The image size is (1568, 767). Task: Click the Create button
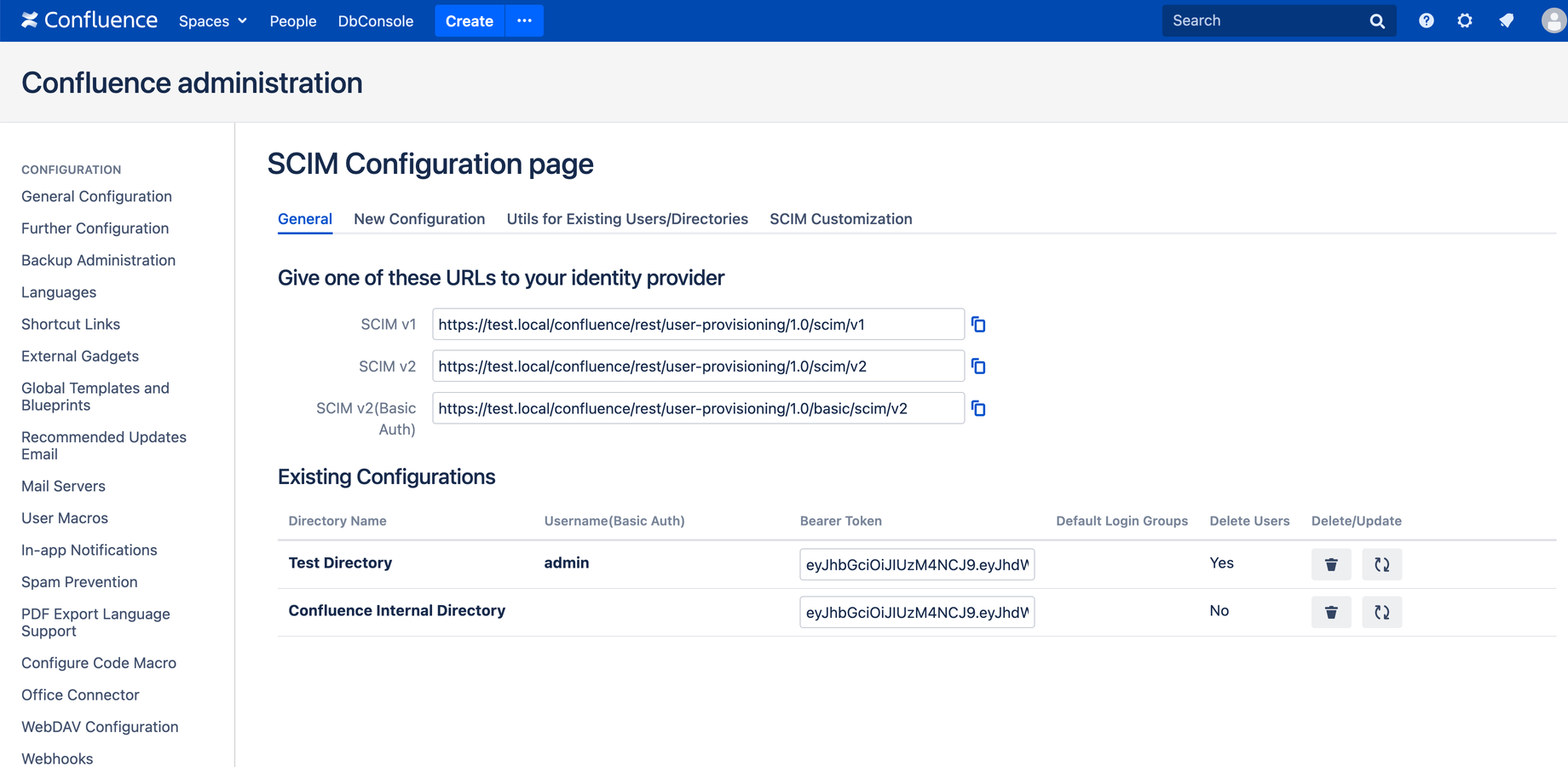470,20
